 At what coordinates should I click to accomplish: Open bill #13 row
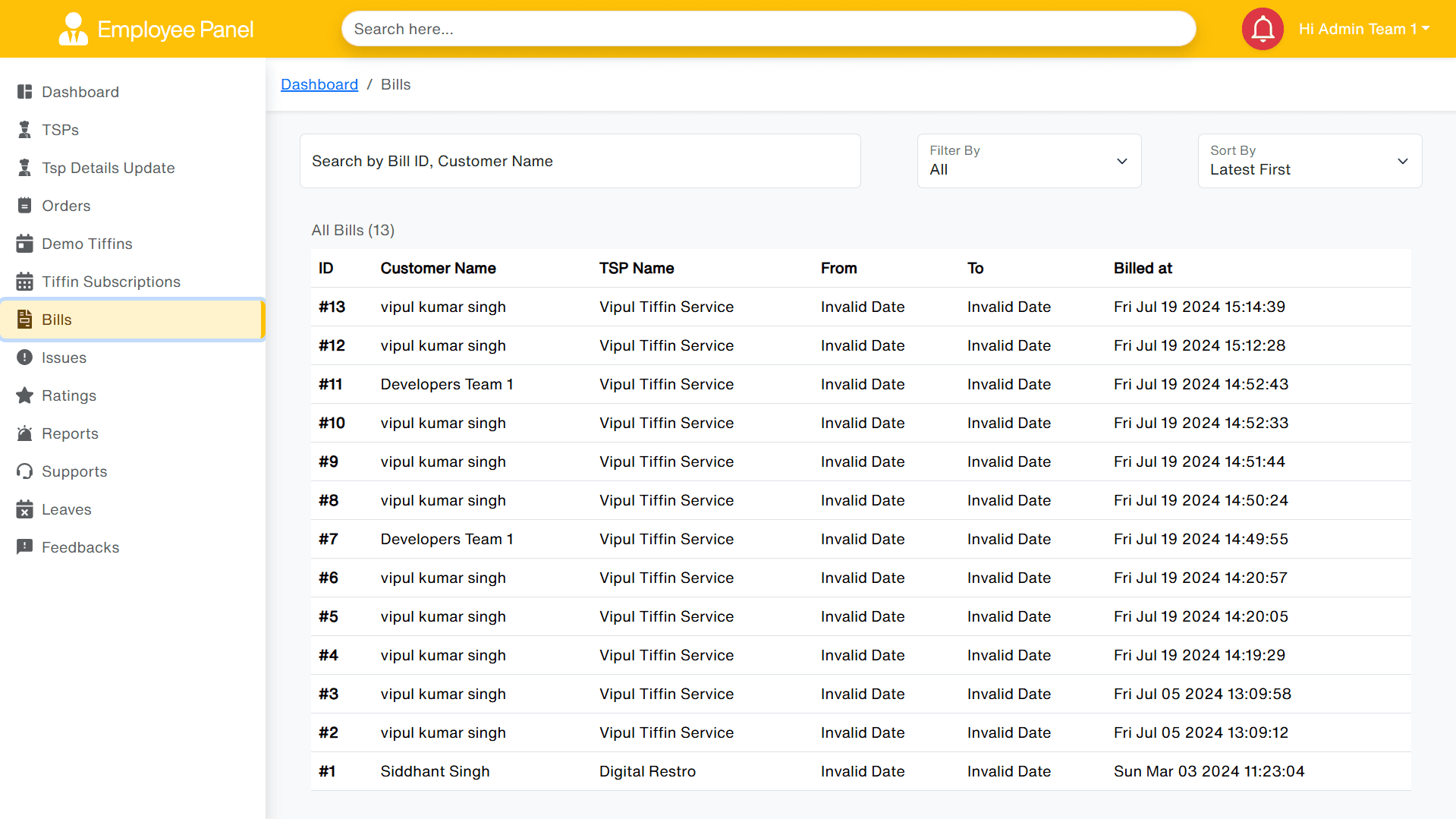pos(860,307)
